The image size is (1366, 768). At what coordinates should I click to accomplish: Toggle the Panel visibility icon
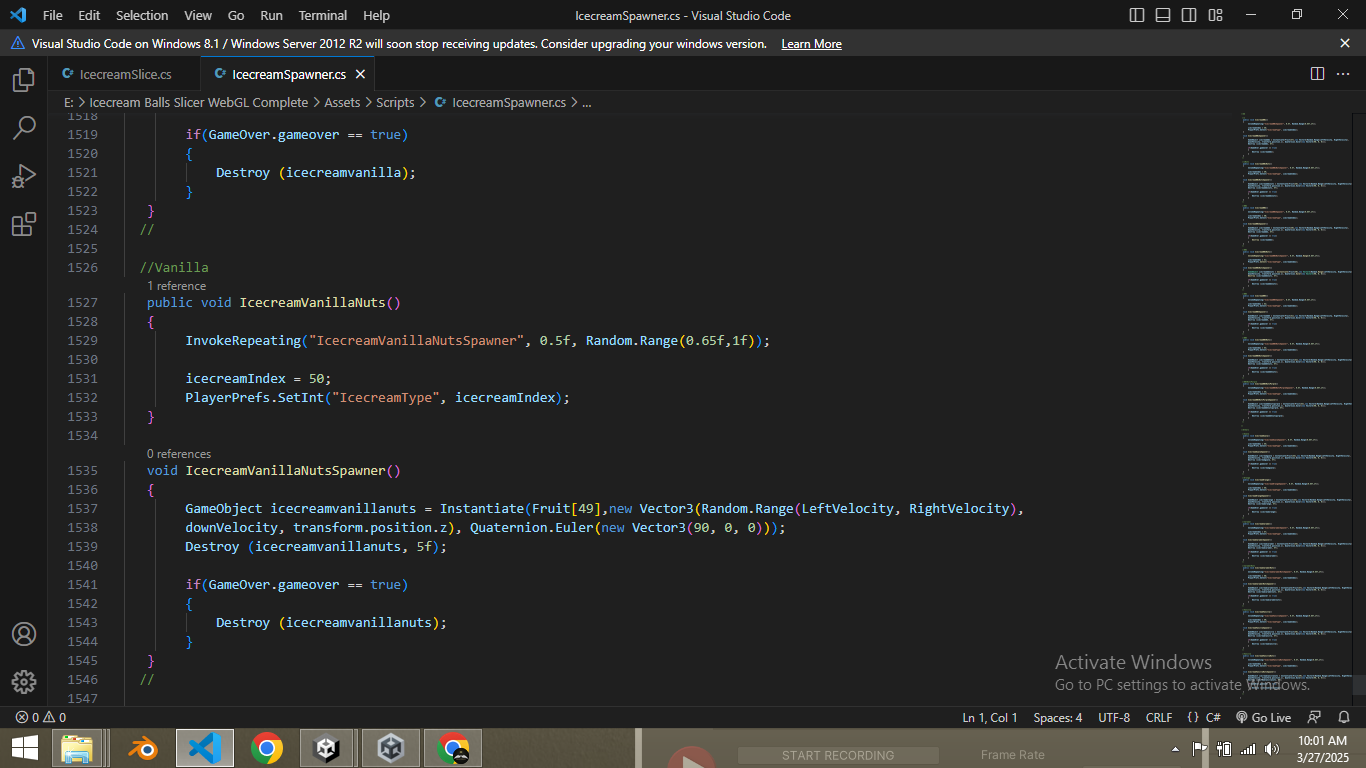(x=1162, y=15)
